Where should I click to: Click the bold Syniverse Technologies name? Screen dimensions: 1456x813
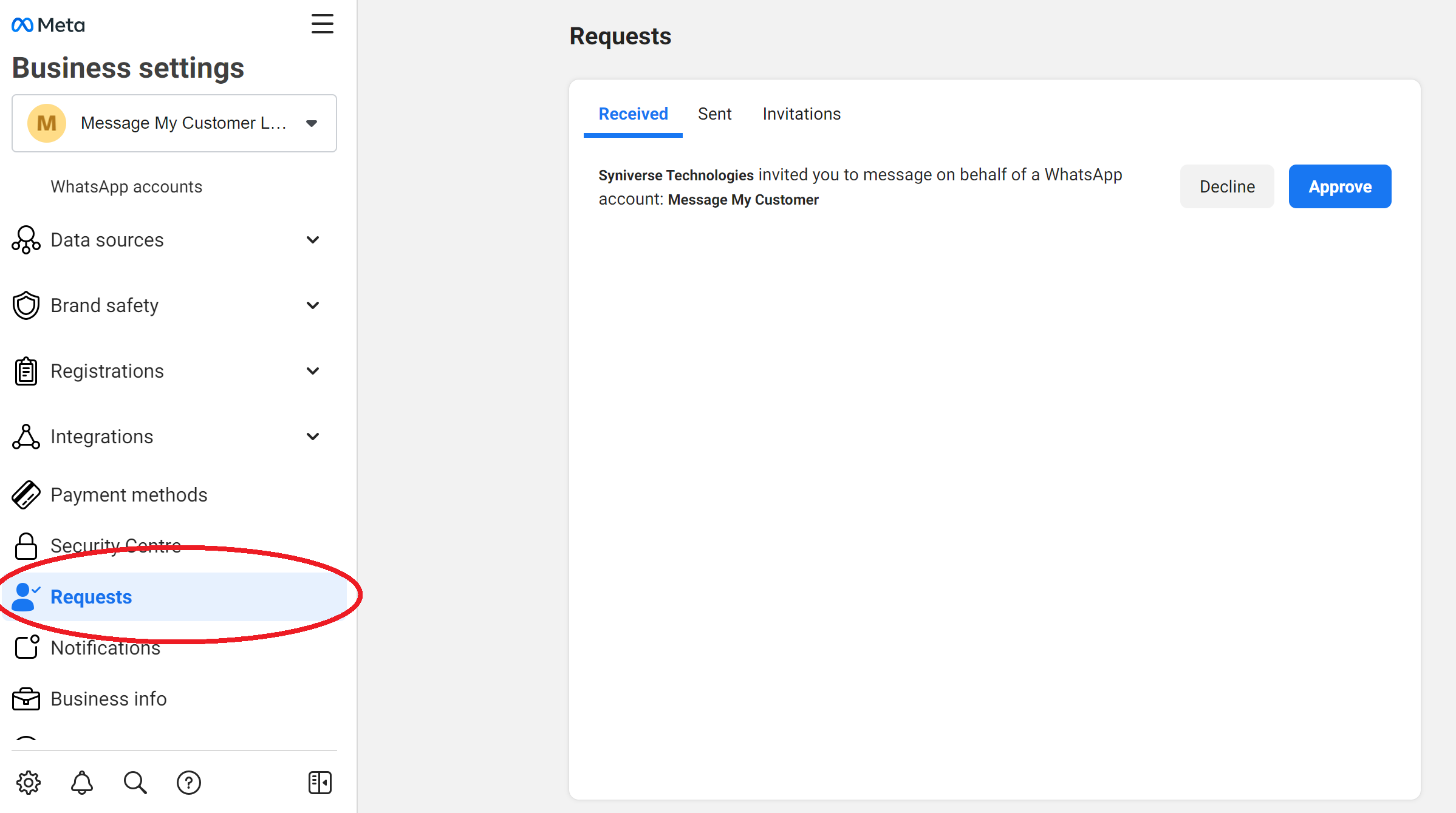tap(676, 175)
